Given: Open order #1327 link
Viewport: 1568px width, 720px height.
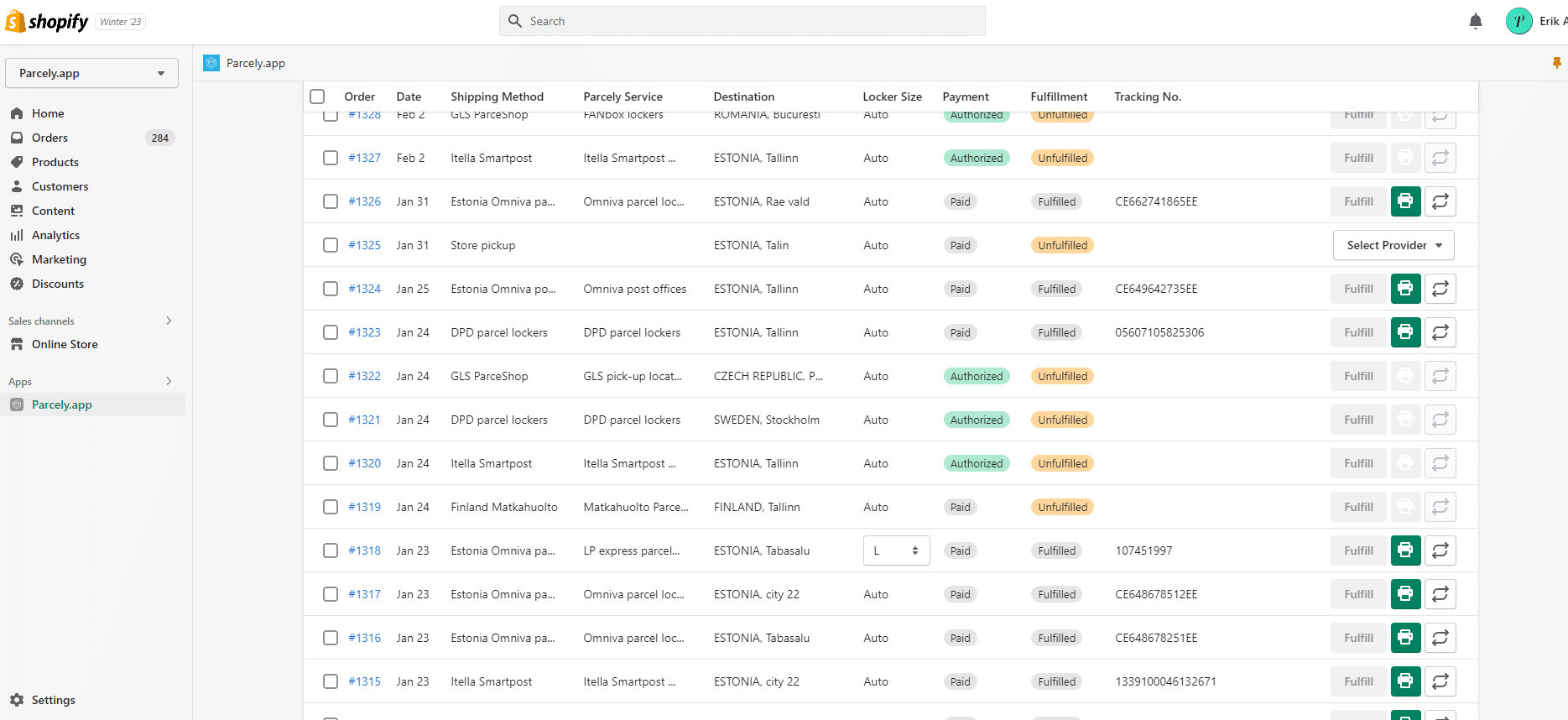Looking at the screenshot, I should click(x=364, y=158).
